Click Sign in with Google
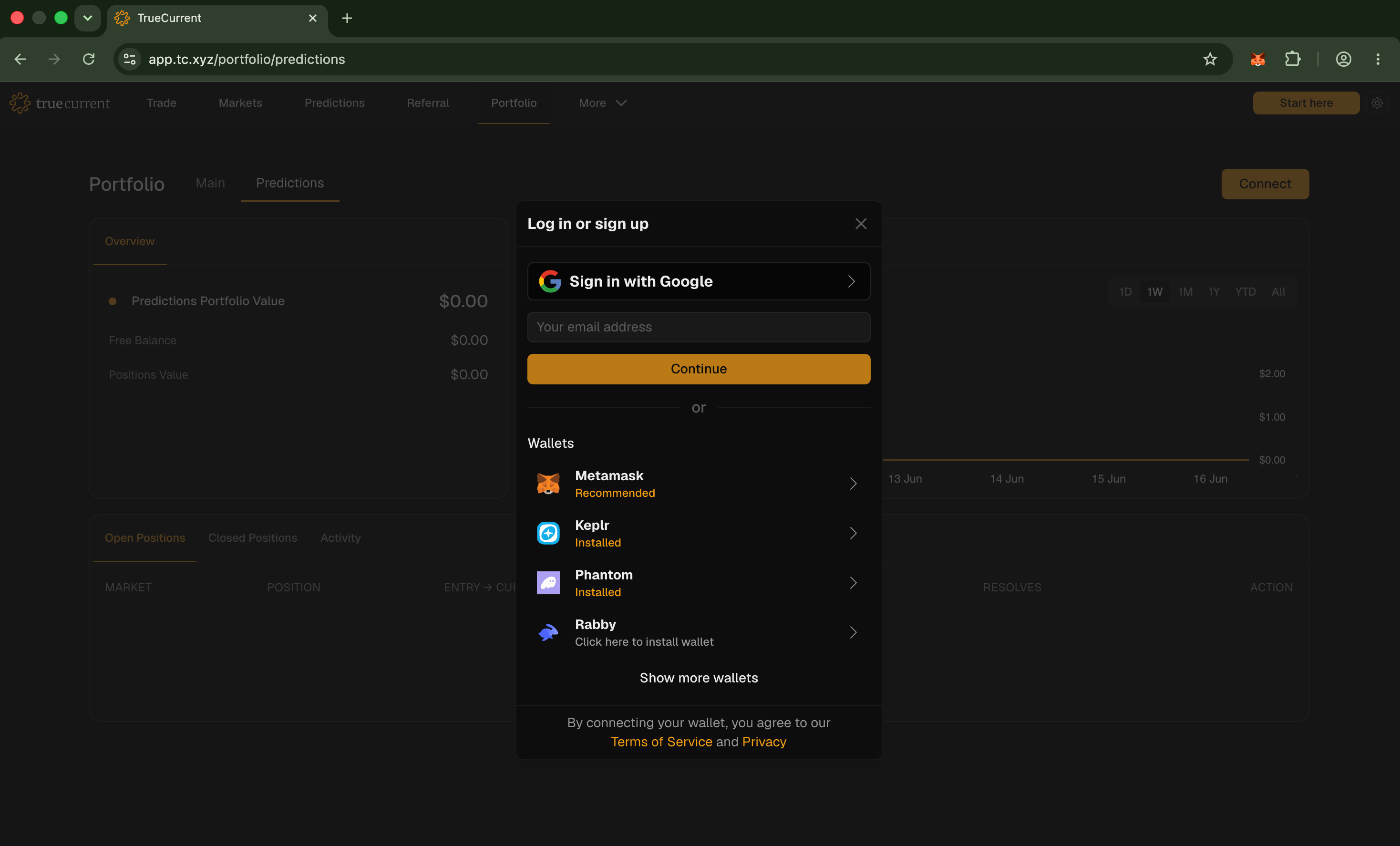The image size is (1400, 846). click(x=698, y=281)
